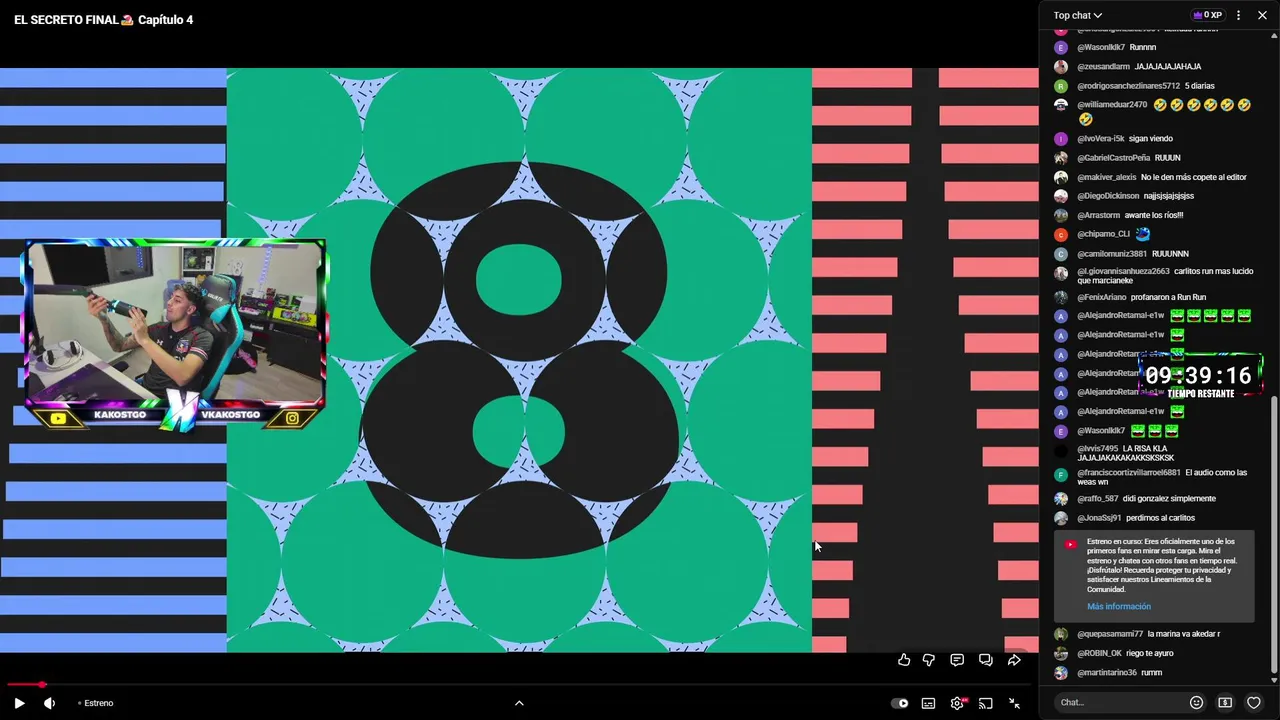The height and width of the screenshot is (720, 1280).
Task: Focus the Chat... message input field
Action: (x=1120, y=702)
